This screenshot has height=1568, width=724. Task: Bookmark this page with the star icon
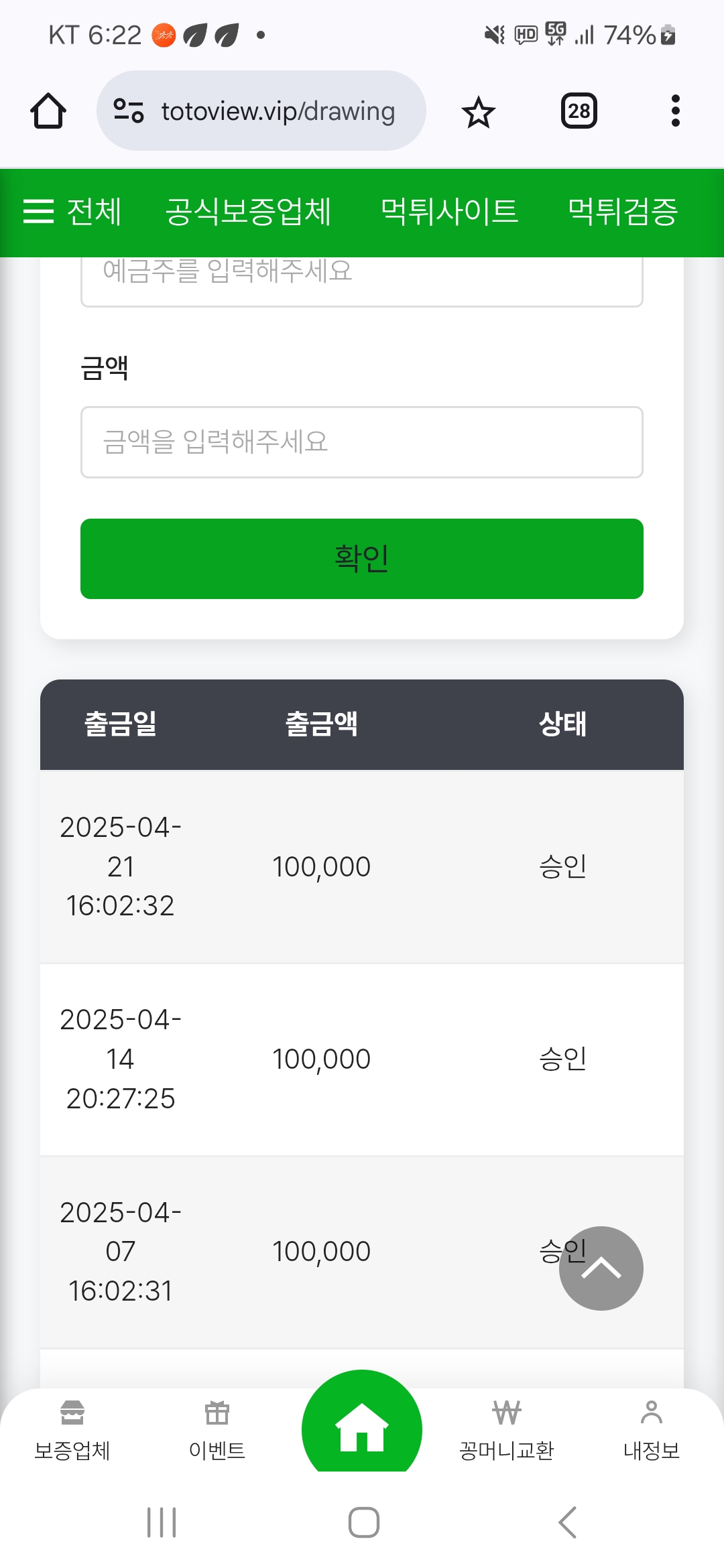point(478,112)
